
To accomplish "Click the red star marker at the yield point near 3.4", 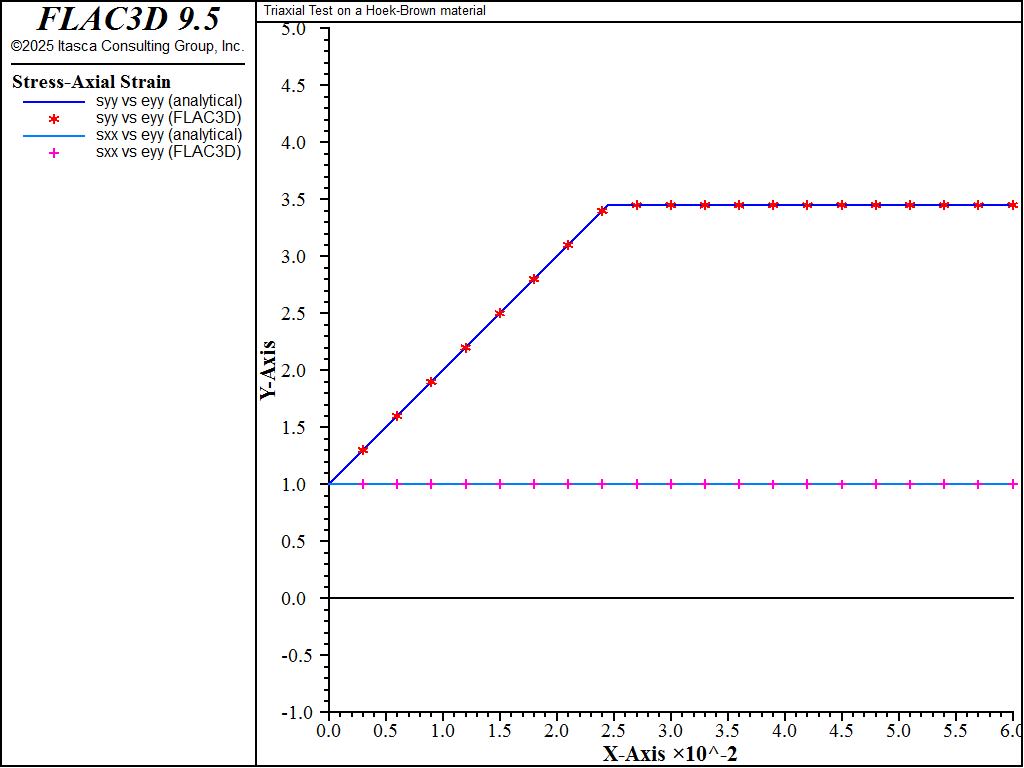I will [602, 211].
